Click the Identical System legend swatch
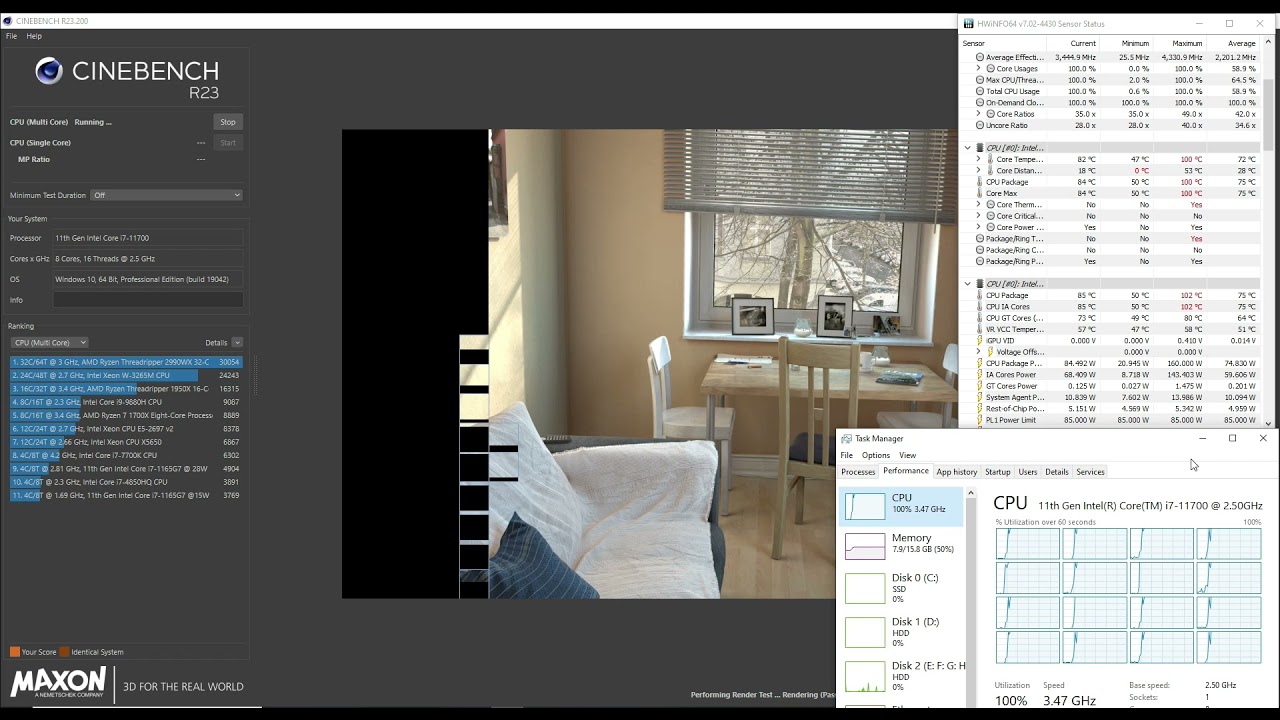Viewport: 1280px width, 720px height. (x=64, y=652)
